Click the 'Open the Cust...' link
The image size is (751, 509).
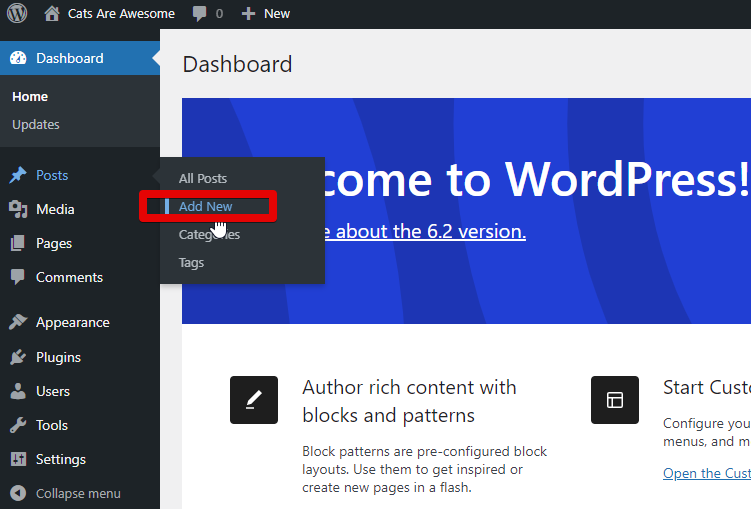tap(707, 473)
